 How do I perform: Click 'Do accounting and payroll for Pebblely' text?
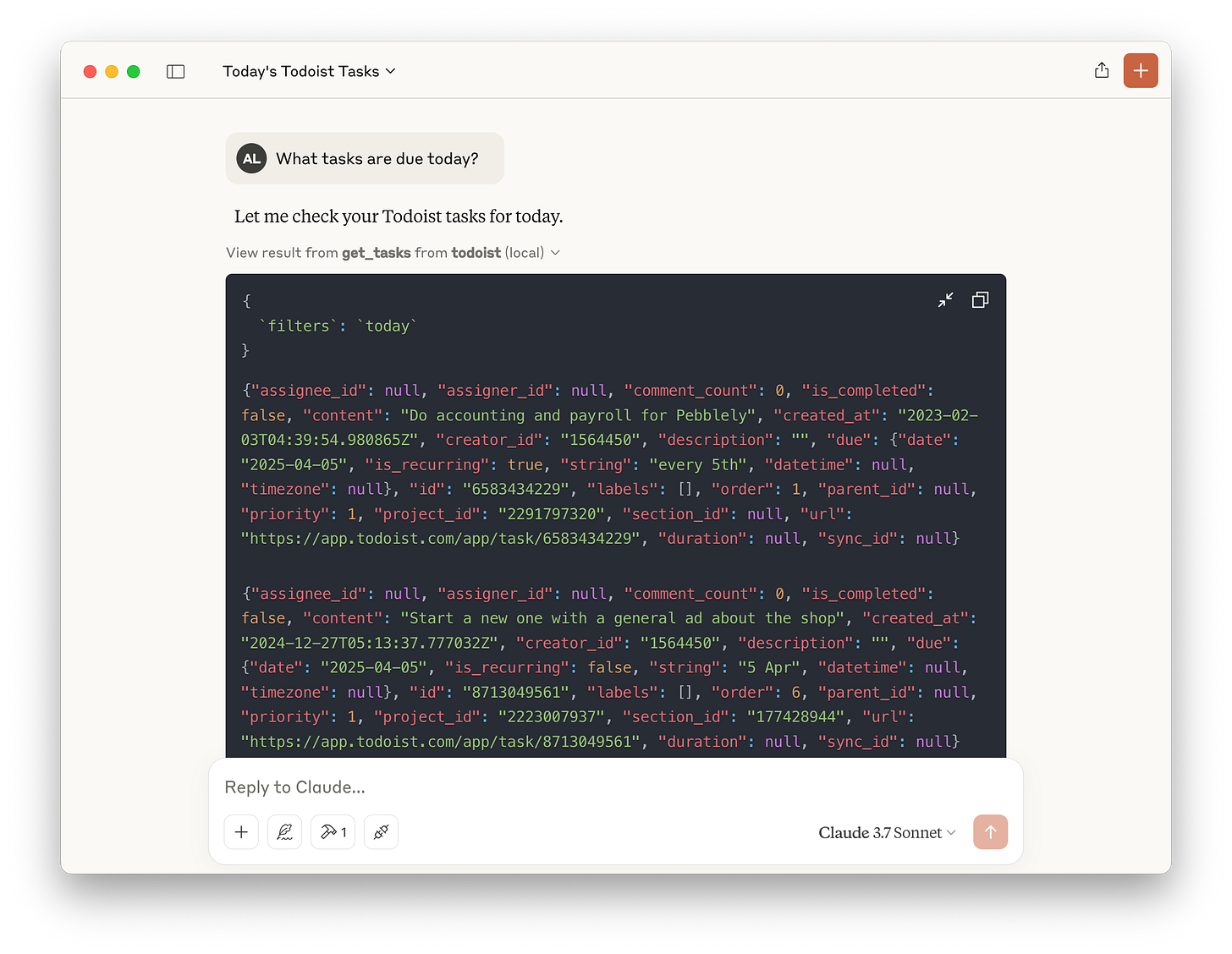579,416
